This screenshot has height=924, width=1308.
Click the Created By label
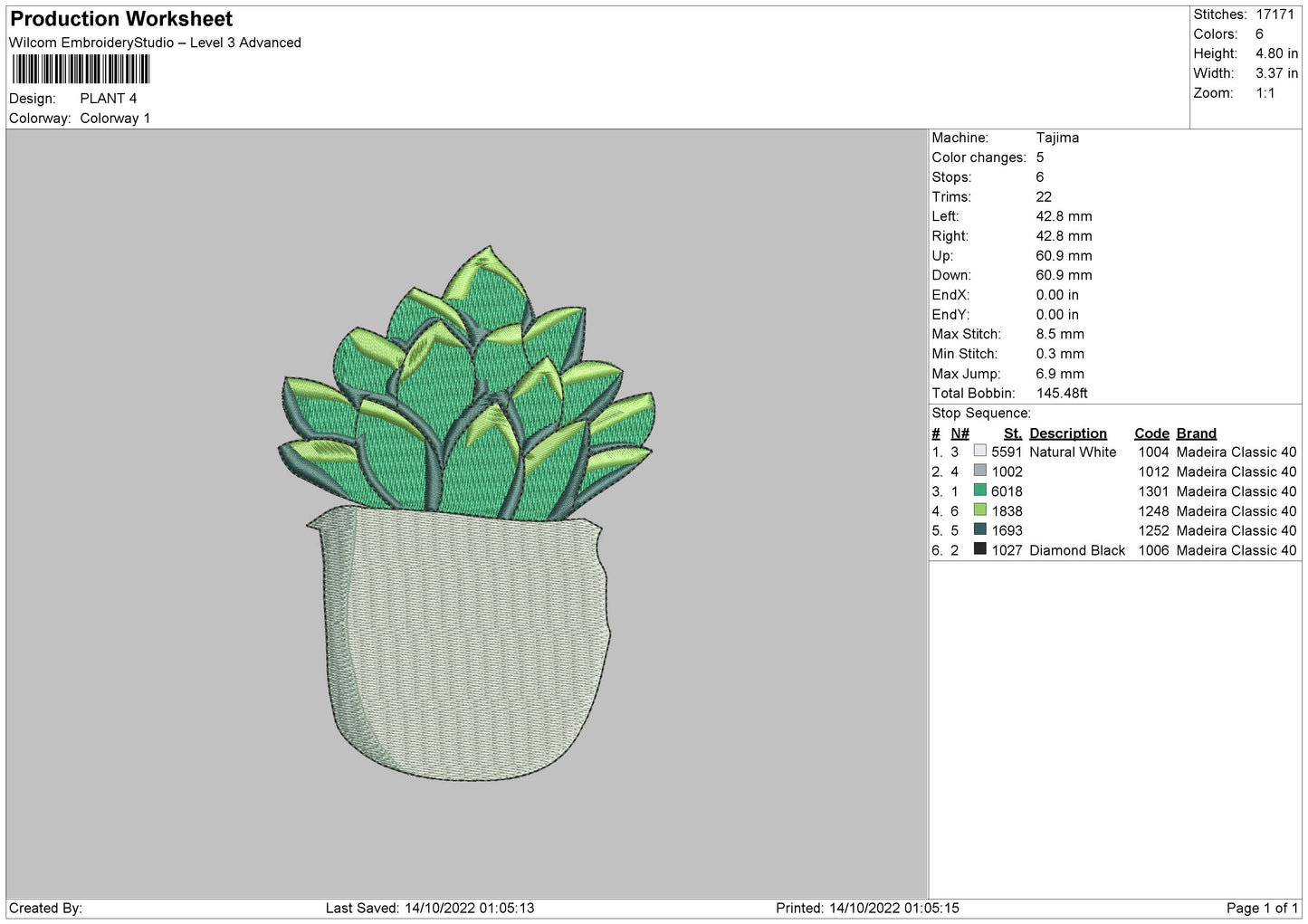pos(45,908)
